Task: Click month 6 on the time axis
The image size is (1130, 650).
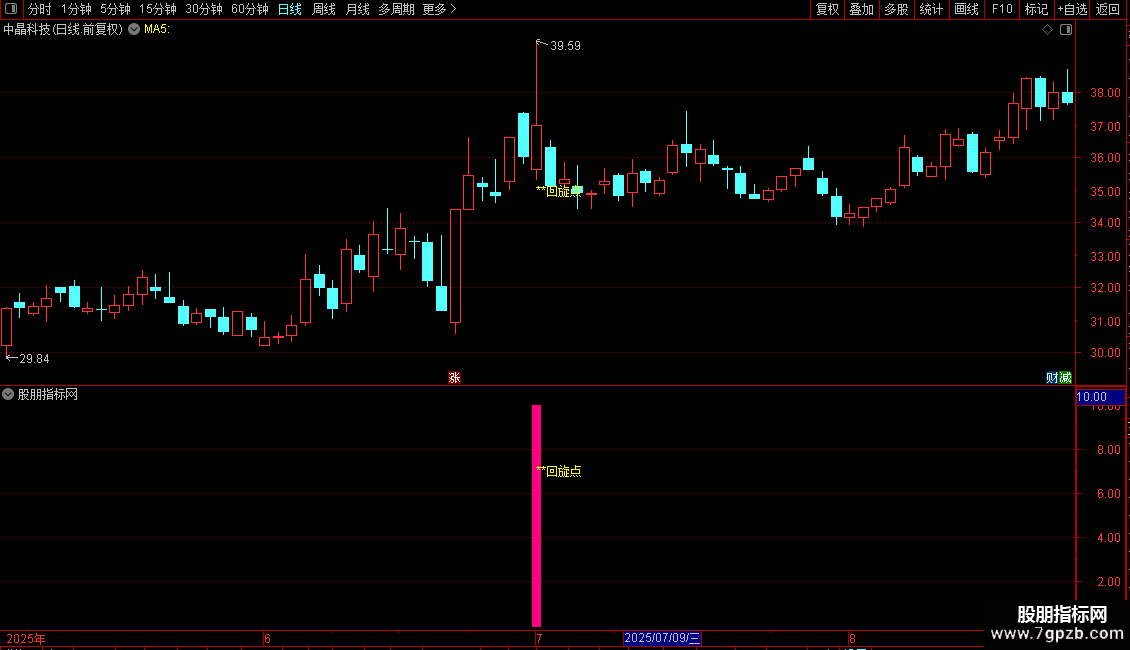Action: [x=267, y=638]
